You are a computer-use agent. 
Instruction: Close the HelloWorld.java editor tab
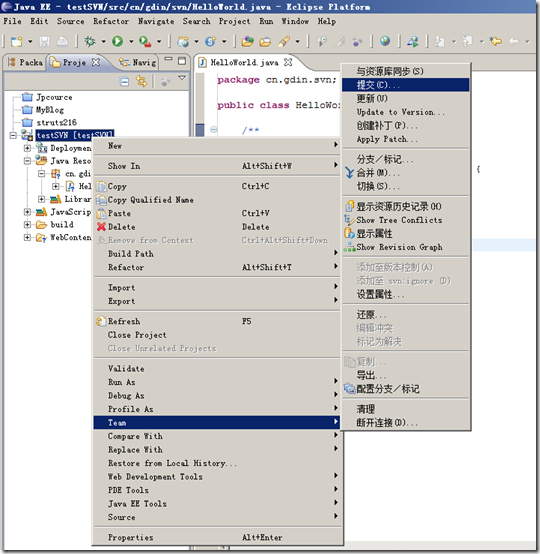288,62
